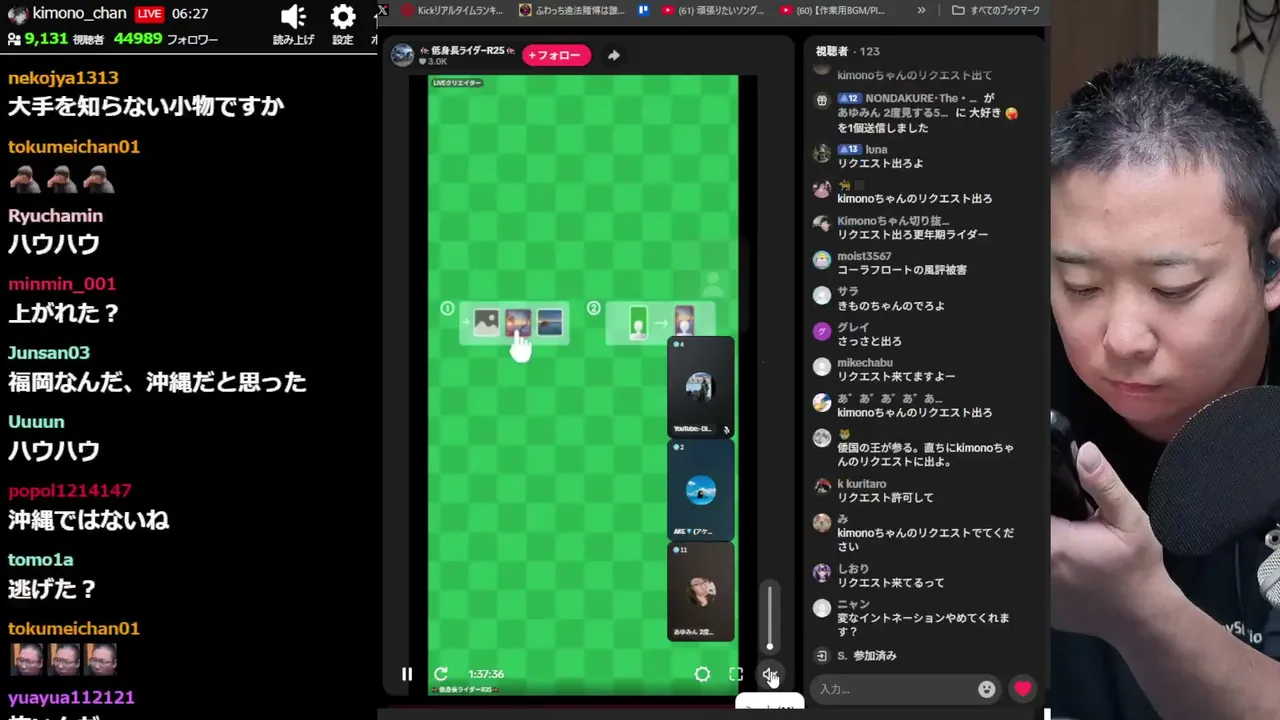Click the message 福岡なんだ、沖縄だと思った
Viewport: 1280px width, 720px height.
coord(157,382)
